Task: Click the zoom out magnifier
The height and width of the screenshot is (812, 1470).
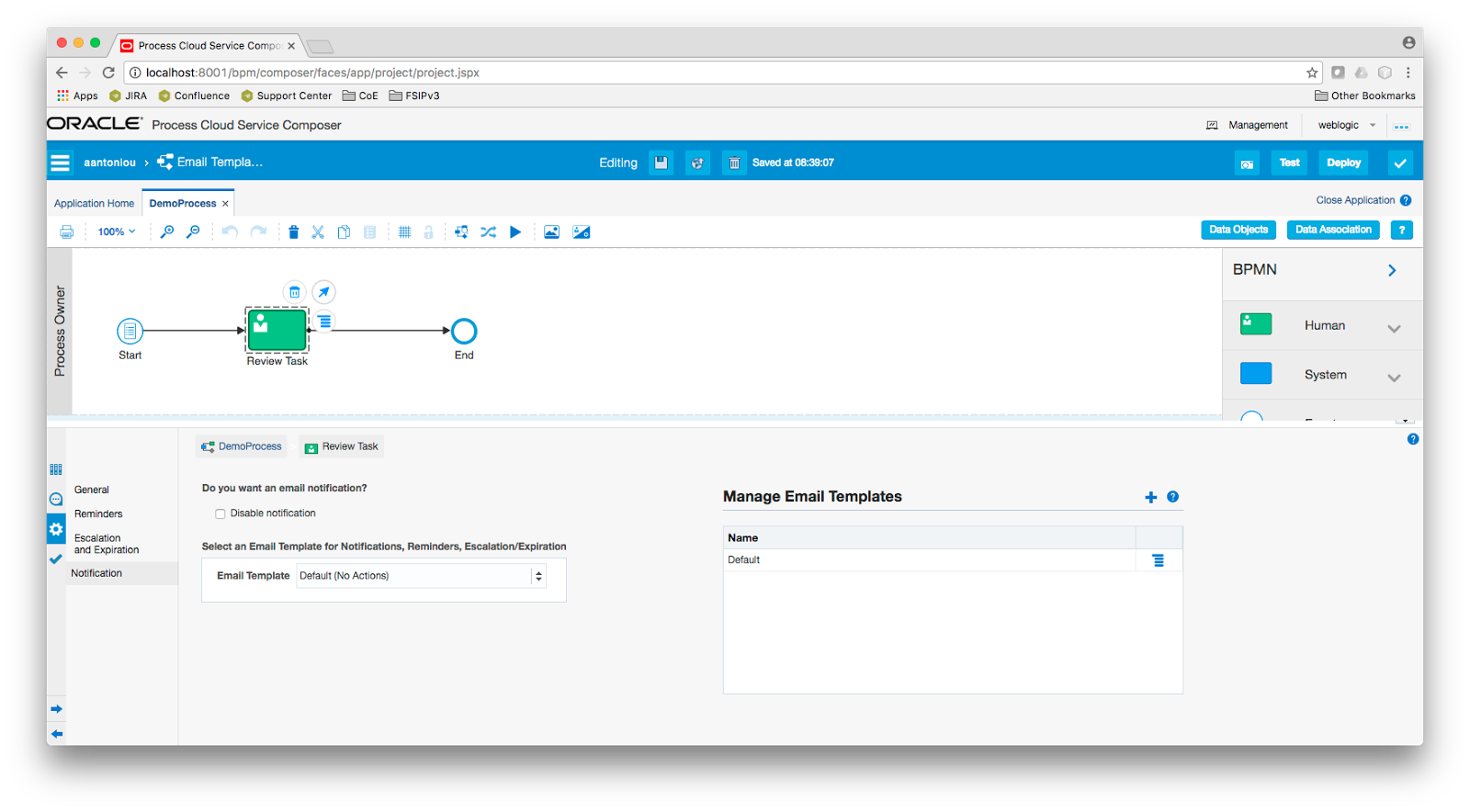Action: [193, 232]
